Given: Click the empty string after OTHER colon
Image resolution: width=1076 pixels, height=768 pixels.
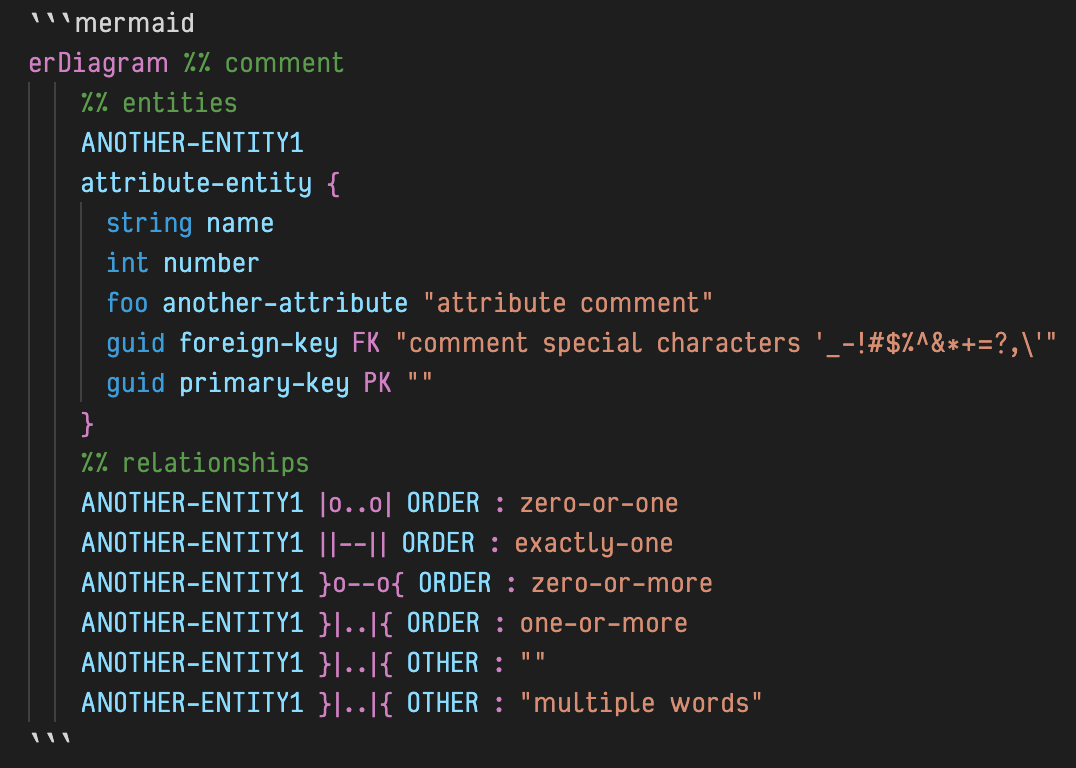Looking at the screenshot, I should click(x=533, y=659).
